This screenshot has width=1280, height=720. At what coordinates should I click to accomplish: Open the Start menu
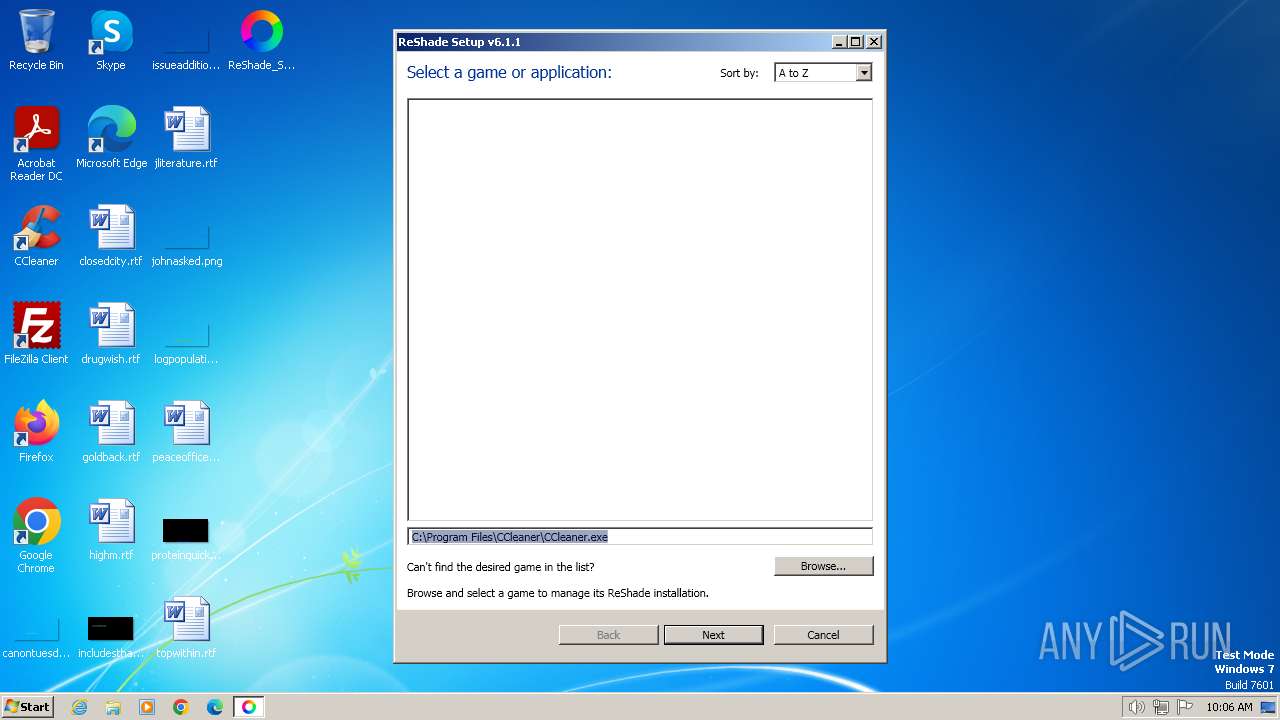click(x=28, y=707)
